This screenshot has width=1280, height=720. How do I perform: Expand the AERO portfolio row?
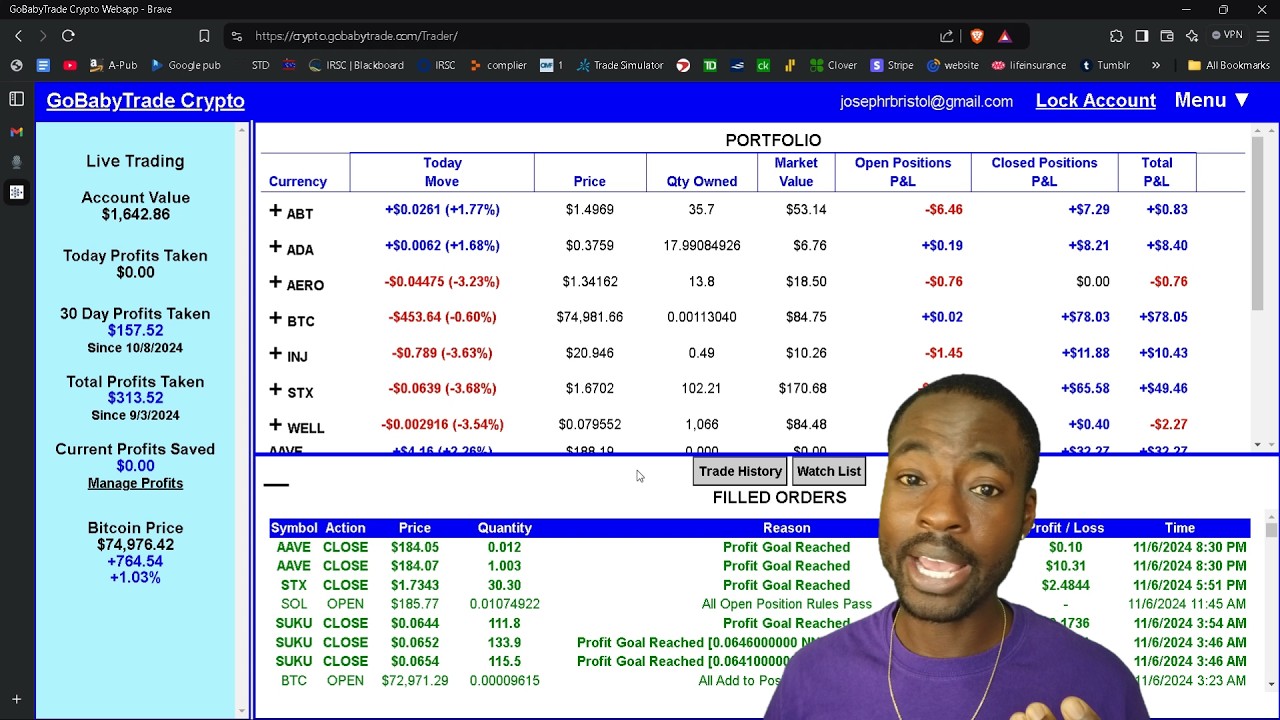pyautogui.click(x=276, y=283)
